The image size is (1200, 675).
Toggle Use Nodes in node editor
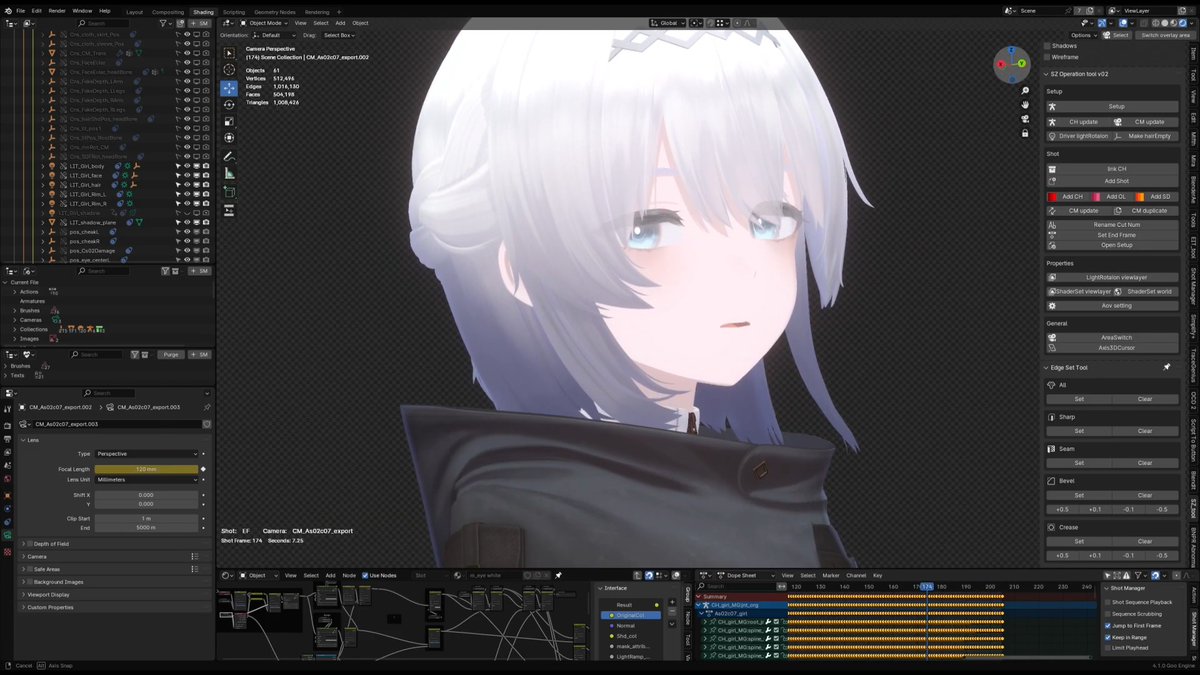point(366,575)
